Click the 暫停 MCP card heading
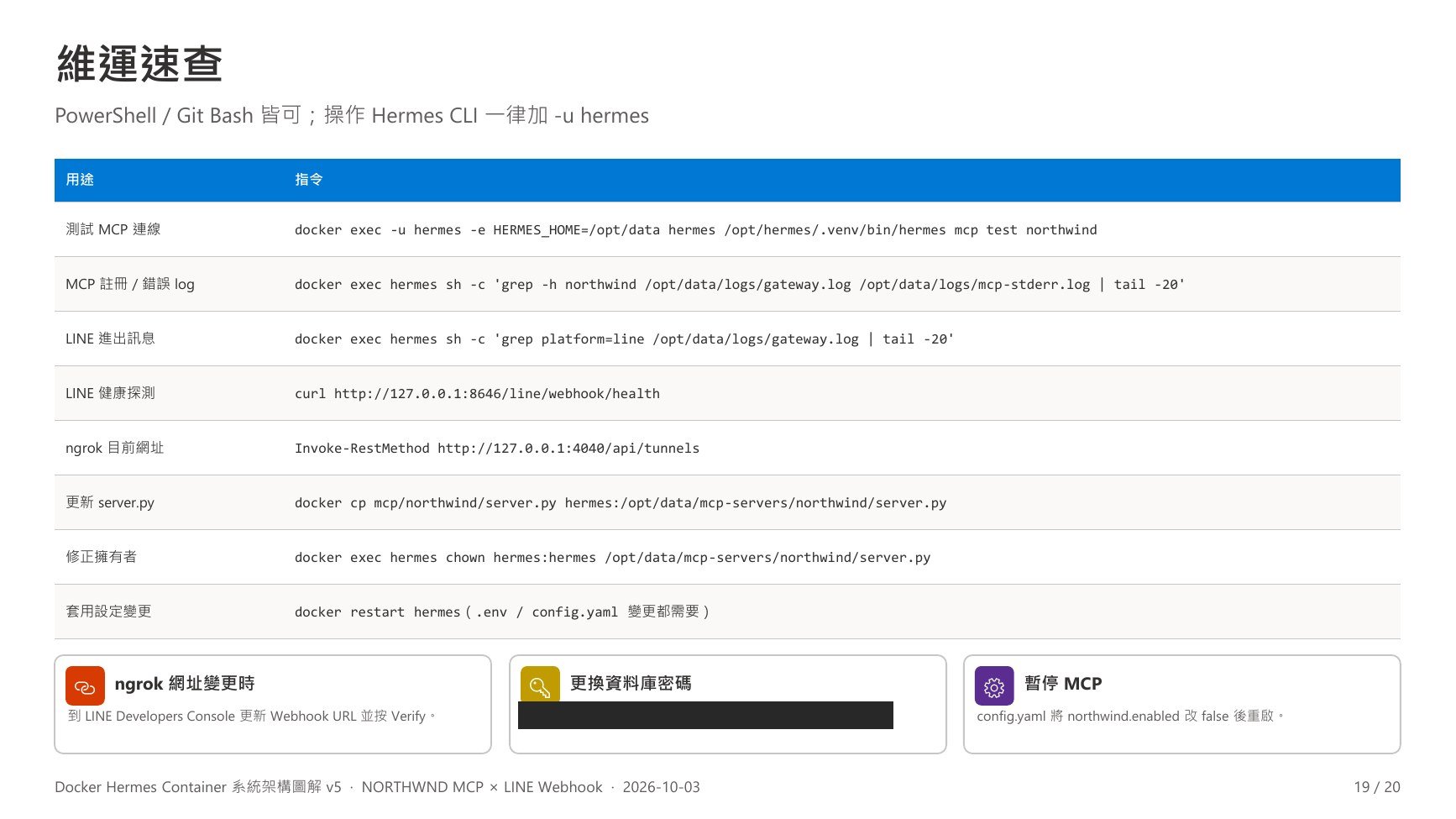The width and height of the screenshot is (1456, 819). click(x=1063, y=684)
